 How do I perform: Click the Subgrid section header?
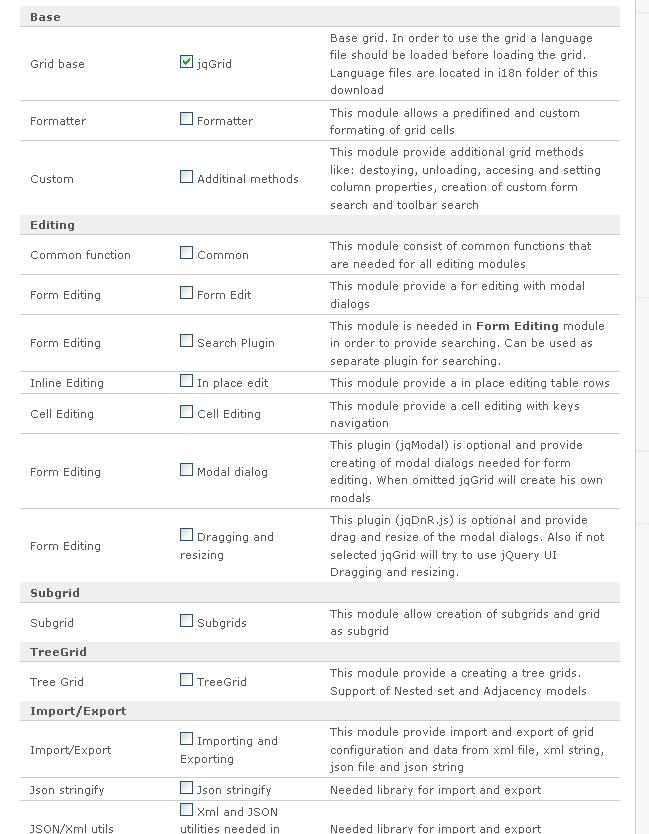(54, 593)
